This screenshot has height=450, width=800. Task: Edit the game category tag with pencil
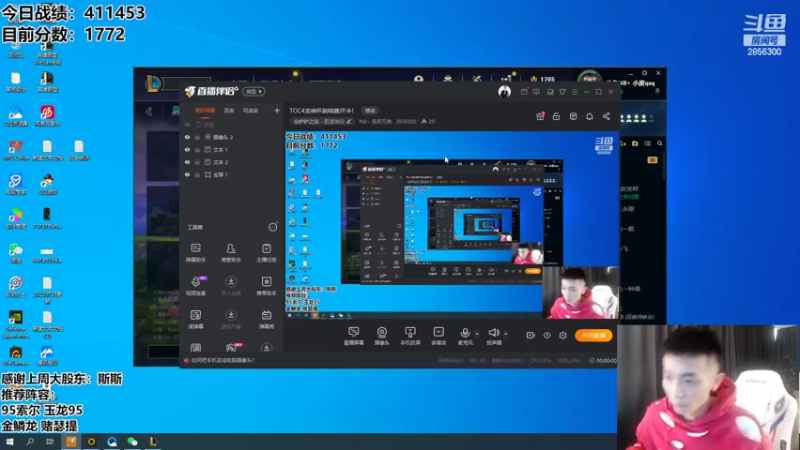tap(322, 121)
